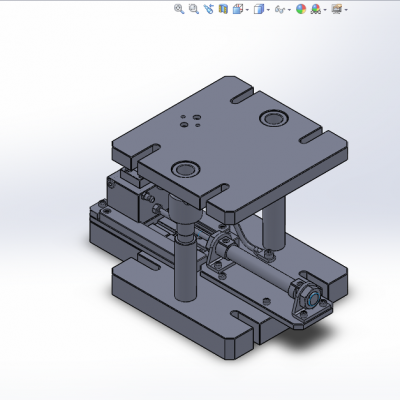This screenshot has width=400, height=400.
Task: Expand the View Orientation dropdown arrow
Action: click(247, 10)
